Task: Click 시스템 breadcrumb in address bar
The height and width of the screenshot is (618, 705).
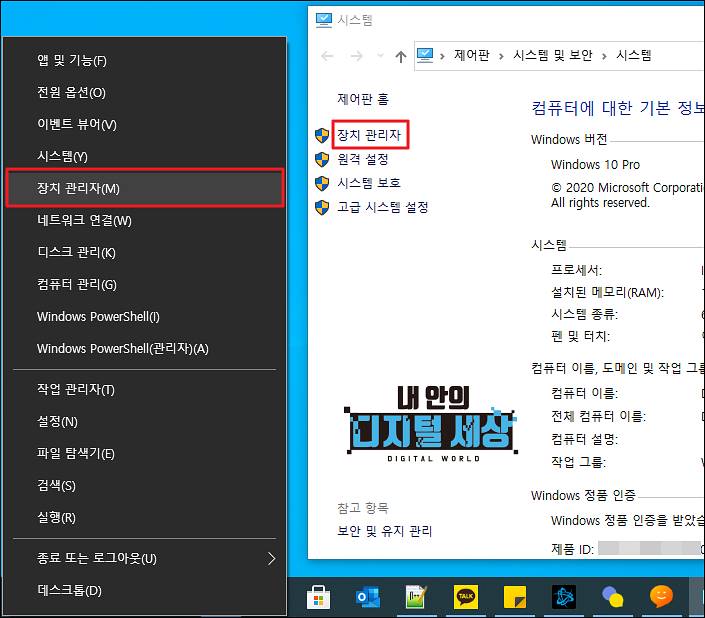Action: [x=634, y=55]
